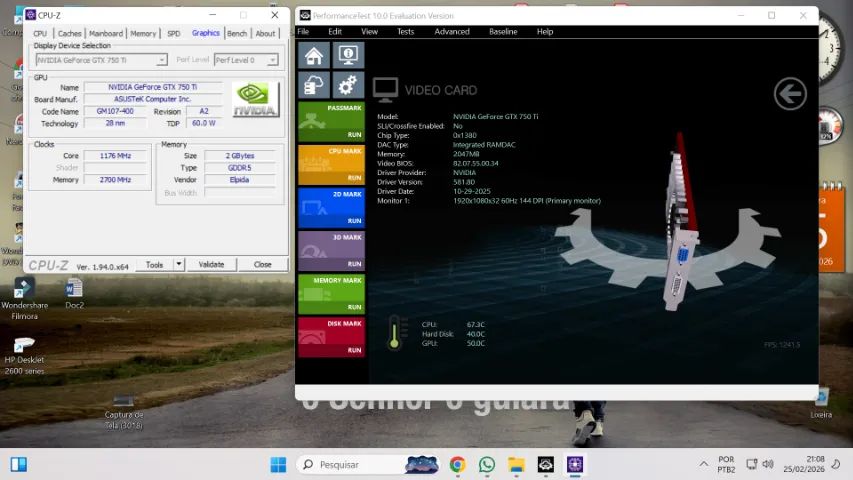
Task: Click the Tools button in CPU-Z
Action: pos(154,264)
